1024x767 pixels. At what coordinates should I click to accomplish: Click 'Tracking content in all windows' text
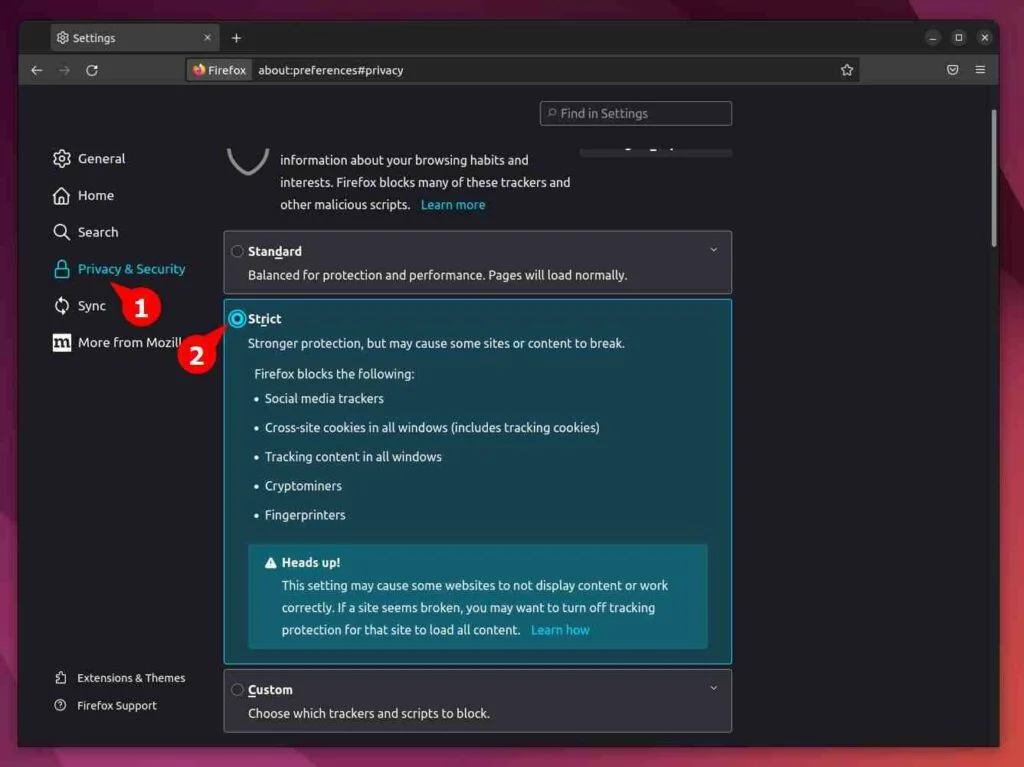(x=353, y=457)
